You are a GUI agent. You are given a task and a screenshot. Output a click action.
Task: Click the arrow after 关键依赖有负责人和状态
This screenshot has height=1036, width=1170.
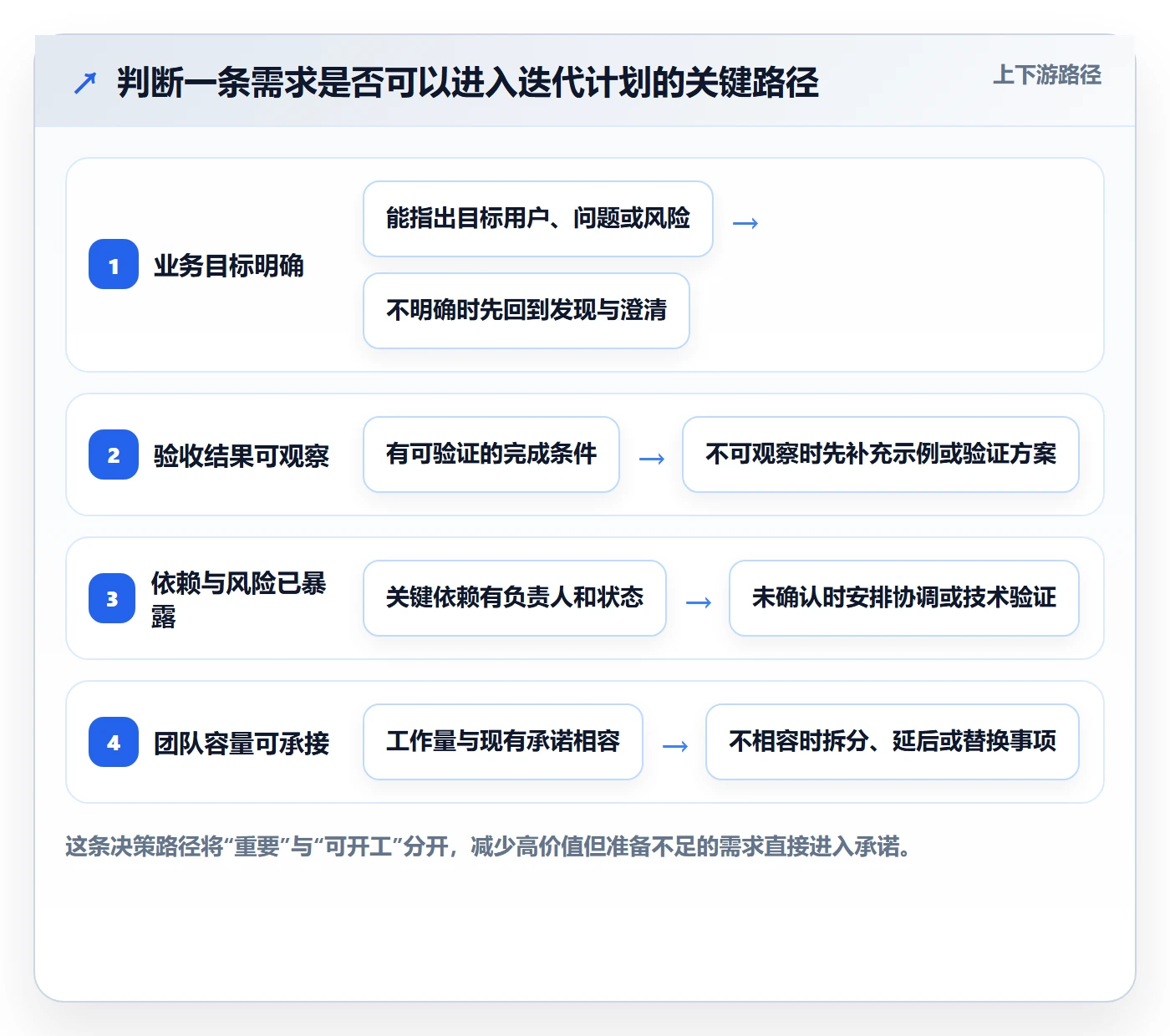point(699,602)
